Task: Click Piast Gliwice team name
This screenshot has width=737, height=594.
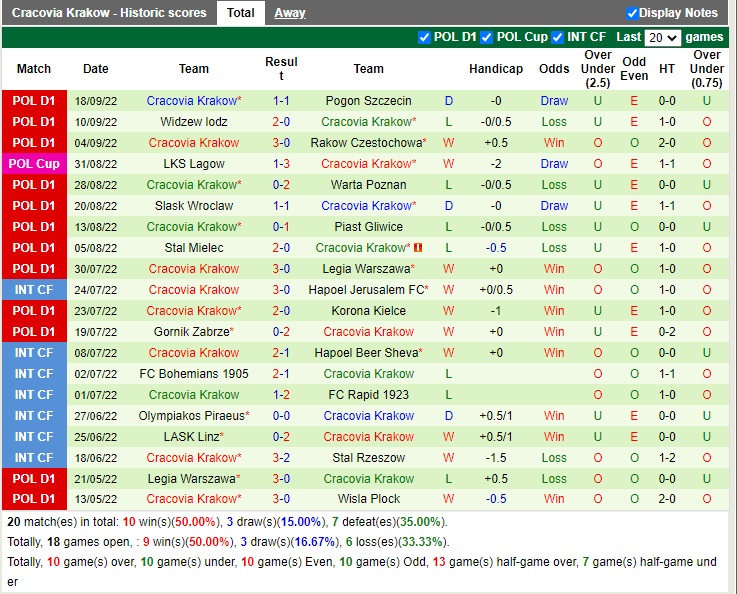Action: point(368,227)
